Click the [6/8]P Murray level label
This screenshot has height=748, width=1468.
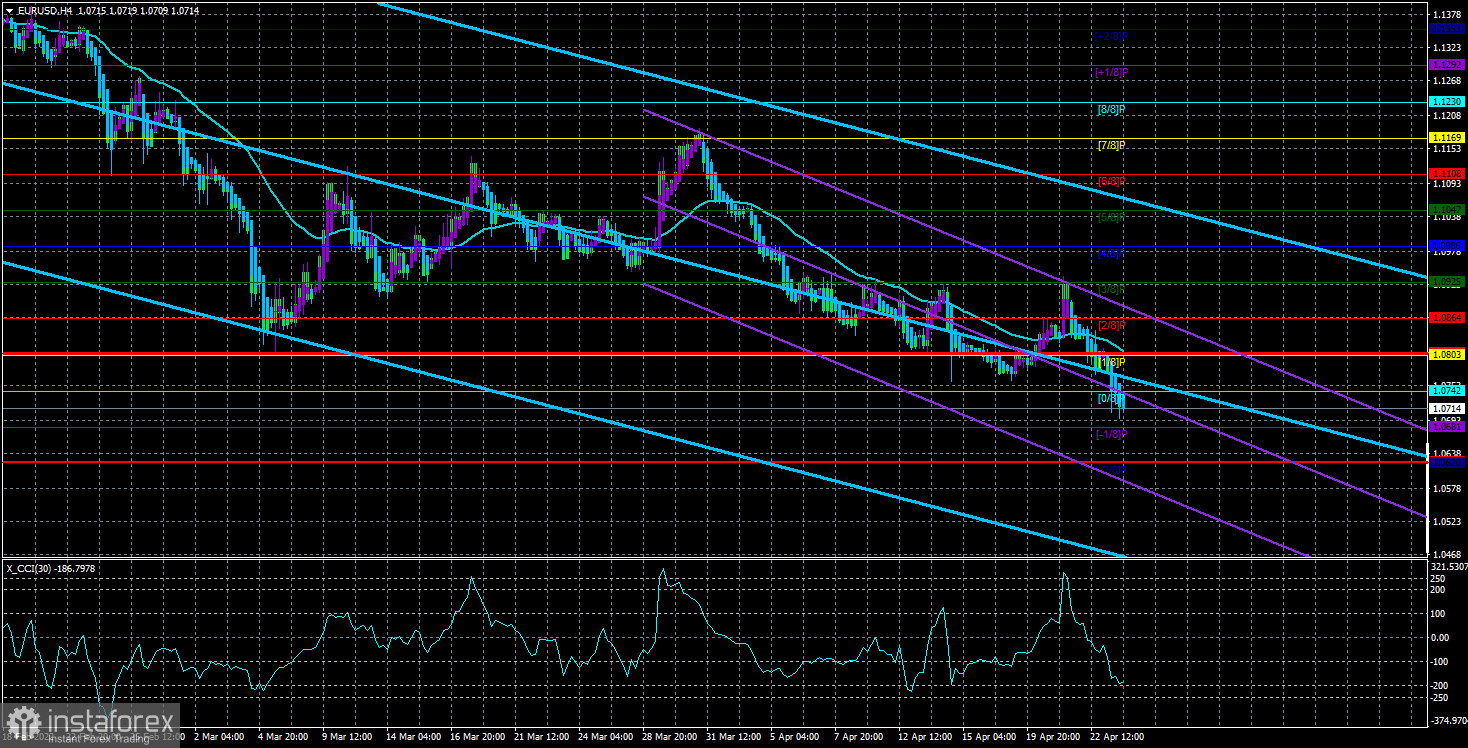point(1111,181)
